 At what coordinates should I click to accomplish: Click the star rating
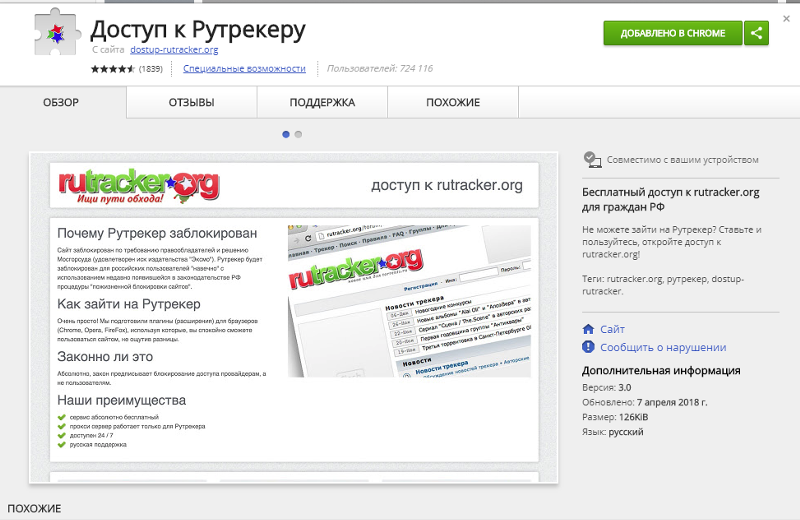point(113,69)
